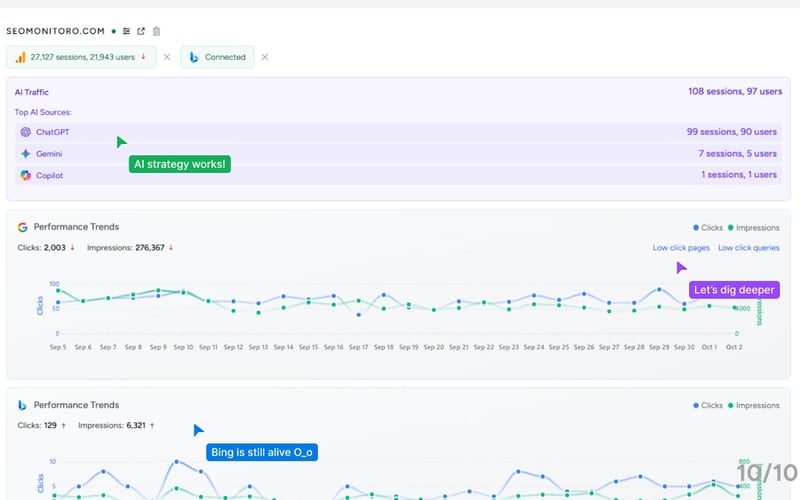Open the Low click pages link
The image size is (800, 500).
click(x=681, y=248)
